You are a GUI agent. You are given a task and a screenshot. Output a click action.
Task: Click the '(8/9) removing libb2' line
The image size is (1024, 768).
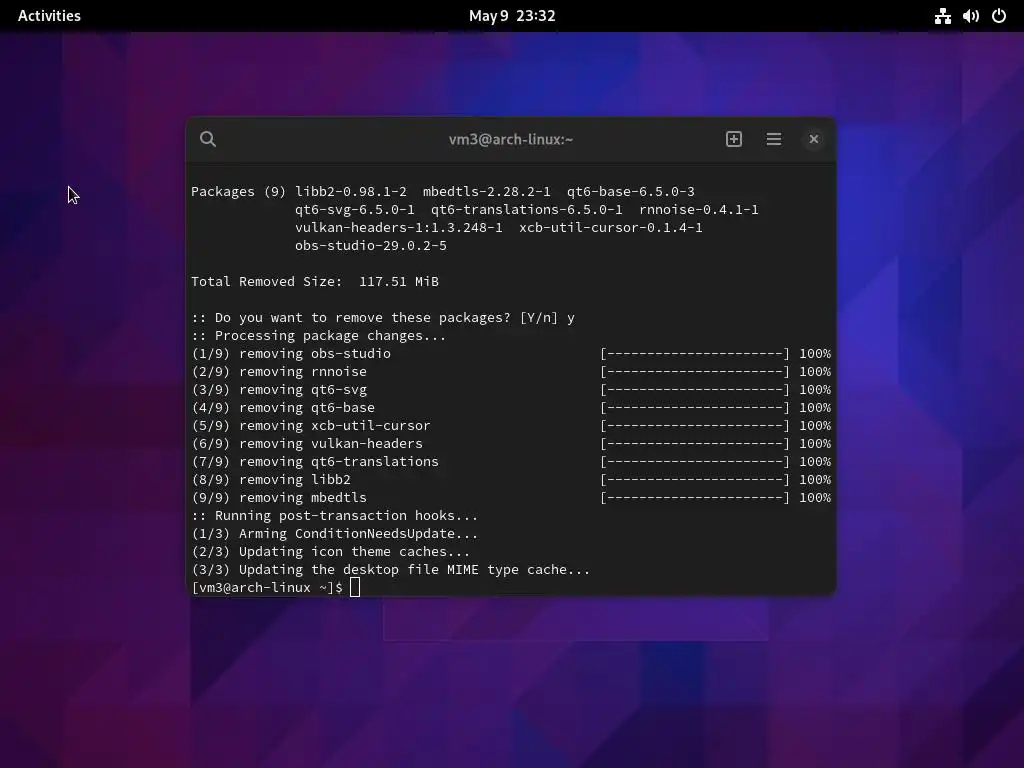point(272,479)
